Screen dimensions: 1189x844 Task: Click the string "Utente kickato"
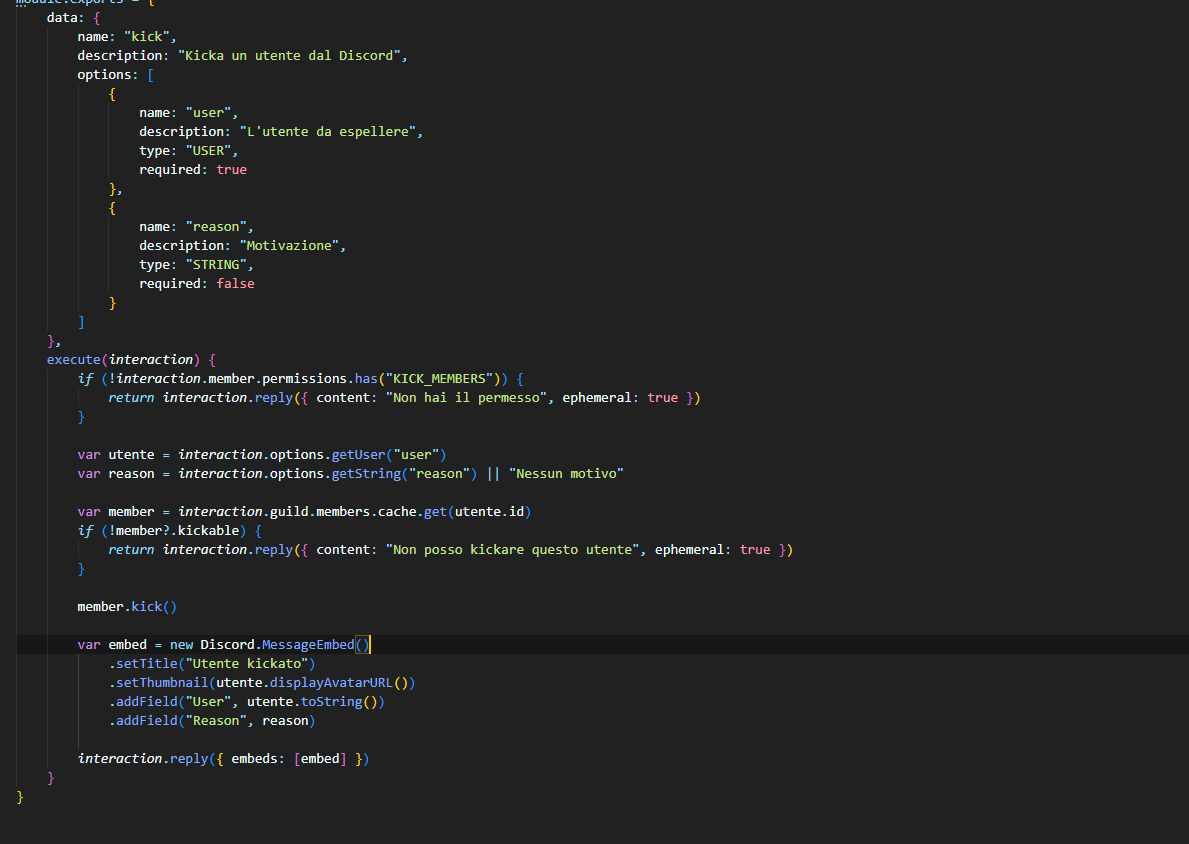click(246, 663)
